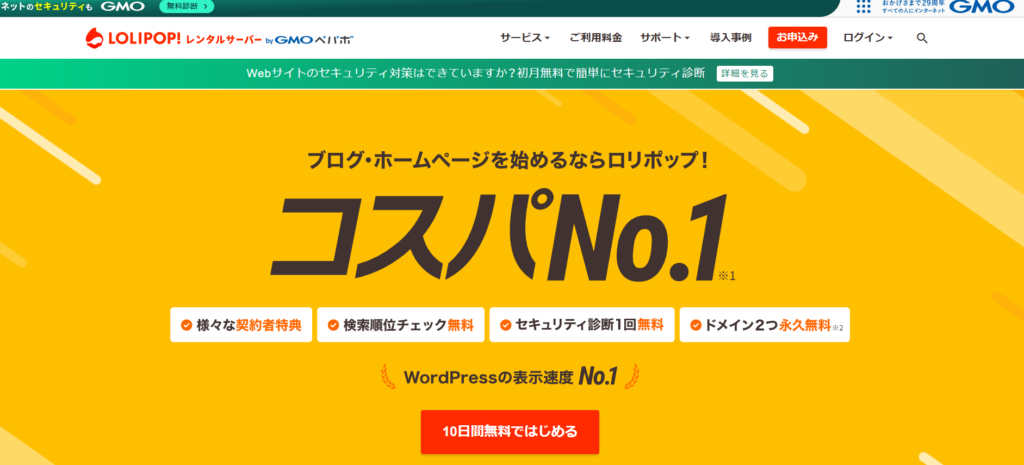This screenshot has height=465, width=1024.
Task: Expand the ログイン dropdown menu
Action: [868, 38]
